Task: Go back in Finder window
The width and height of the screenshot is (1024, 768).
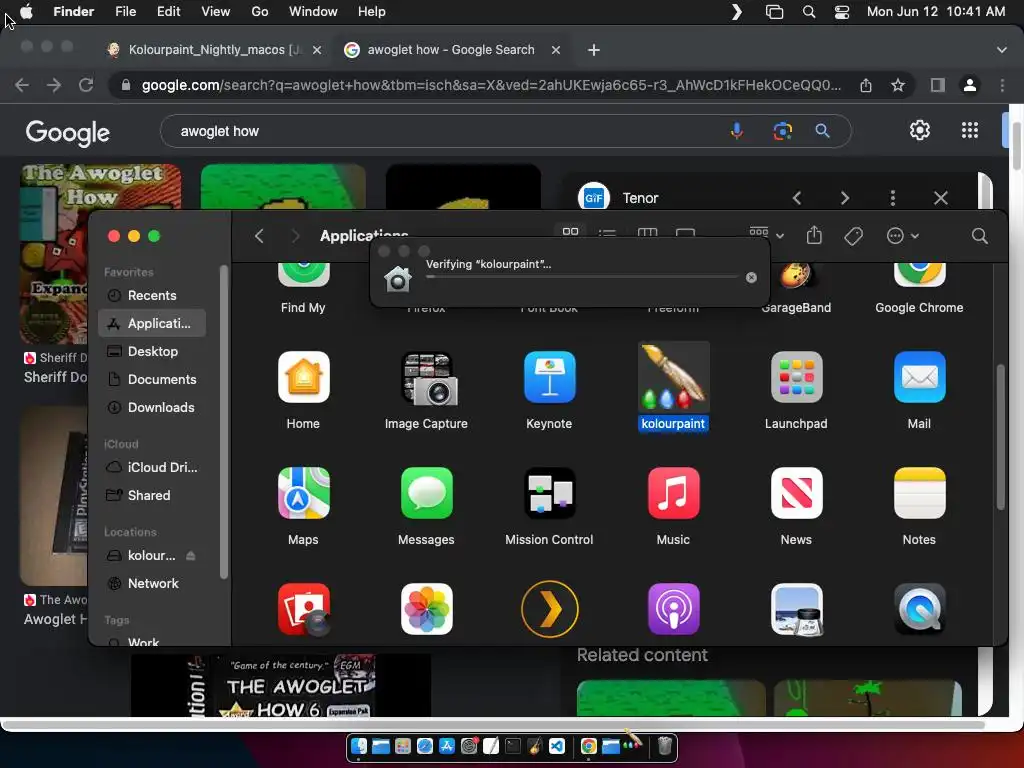Action: pyautogui.click(x=259, y=236)
